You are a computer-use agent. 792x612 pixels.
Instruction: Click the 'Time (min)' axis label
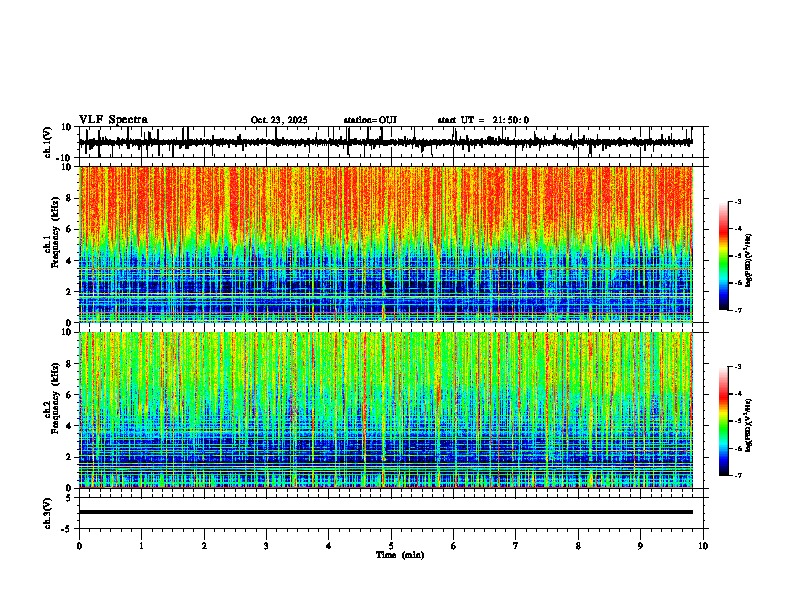(400, 555)
